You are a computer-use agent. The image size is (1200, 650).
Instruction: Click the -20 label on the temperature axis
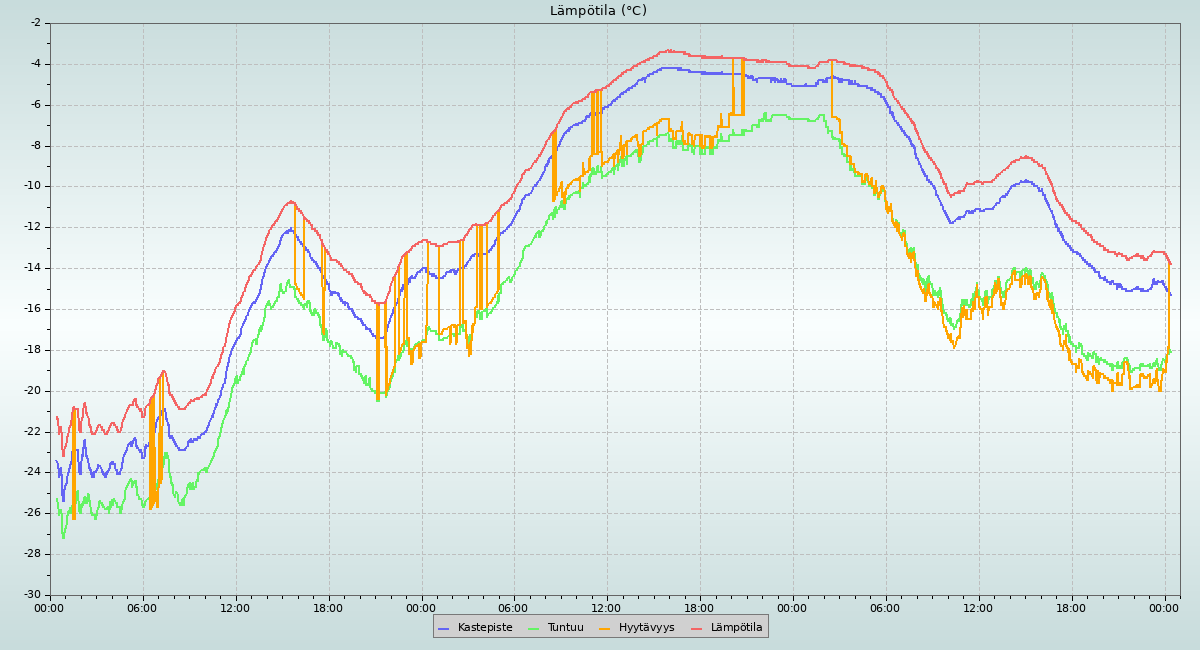tap(33, 391)
